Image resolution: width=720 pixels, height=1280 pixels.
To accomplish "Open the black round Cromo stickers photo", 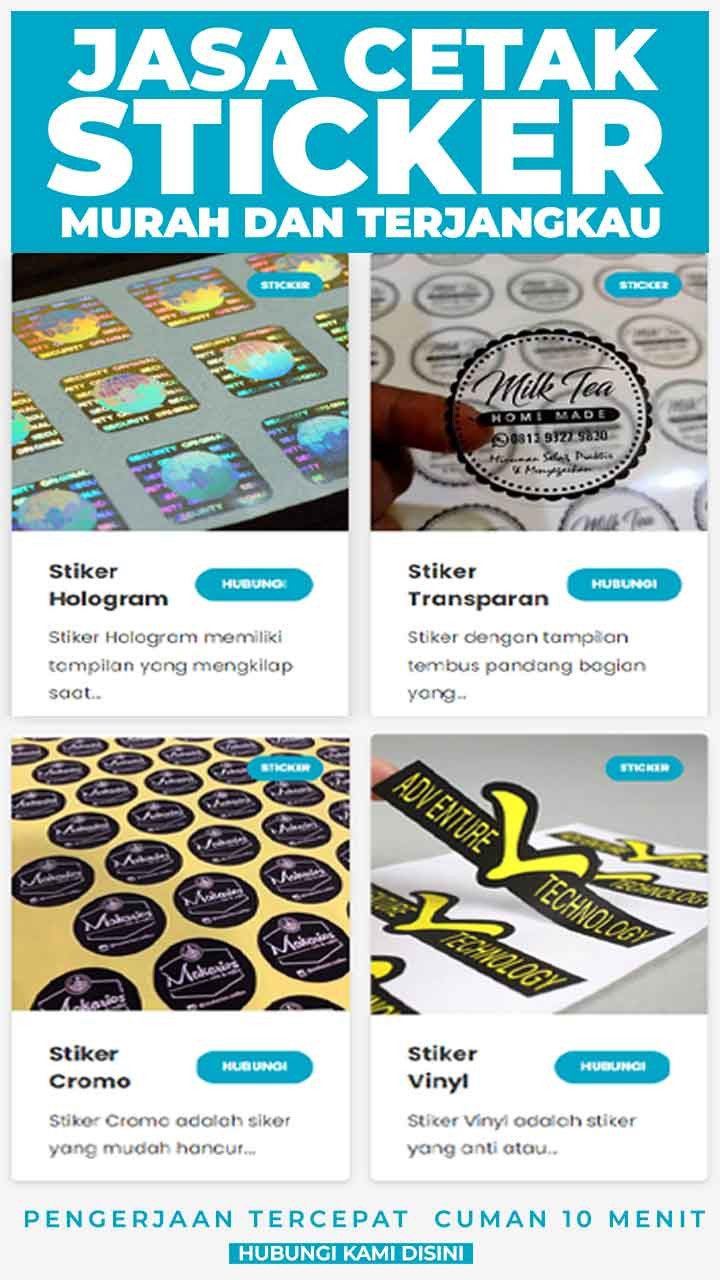I will click(180, 875).
